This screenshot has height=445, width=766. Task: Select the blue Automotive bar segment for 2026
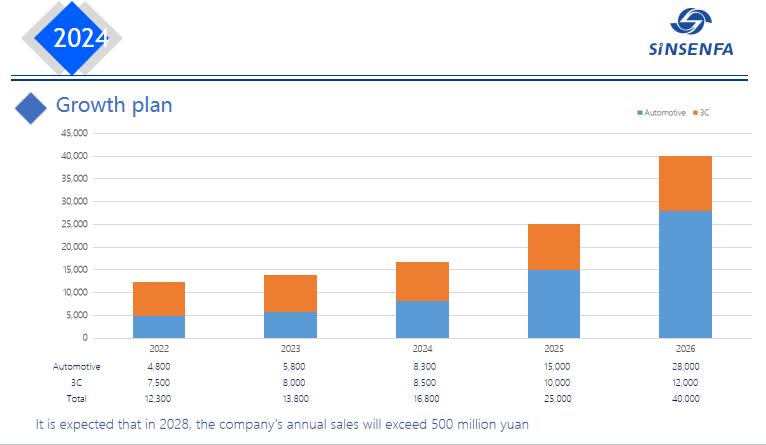pyautogui.click(x=685, y=274)
